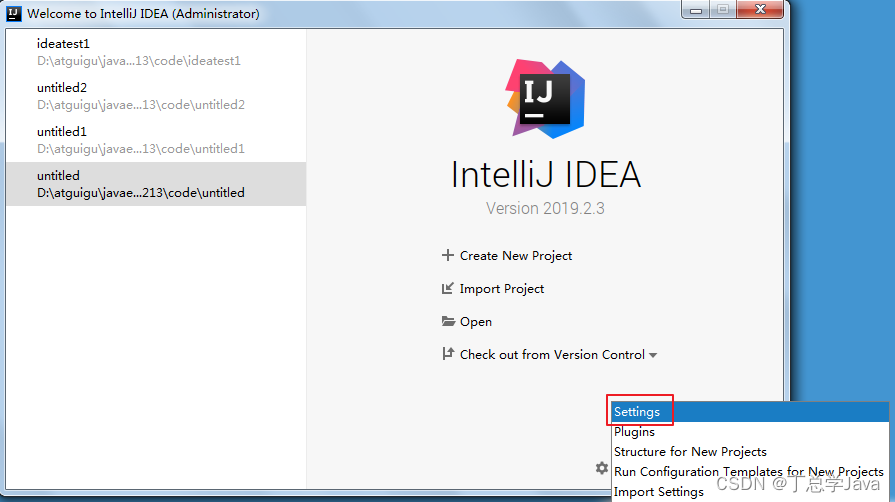
Task: Choose Run Configuration Templates for New Projects
Action: (750, 472)
